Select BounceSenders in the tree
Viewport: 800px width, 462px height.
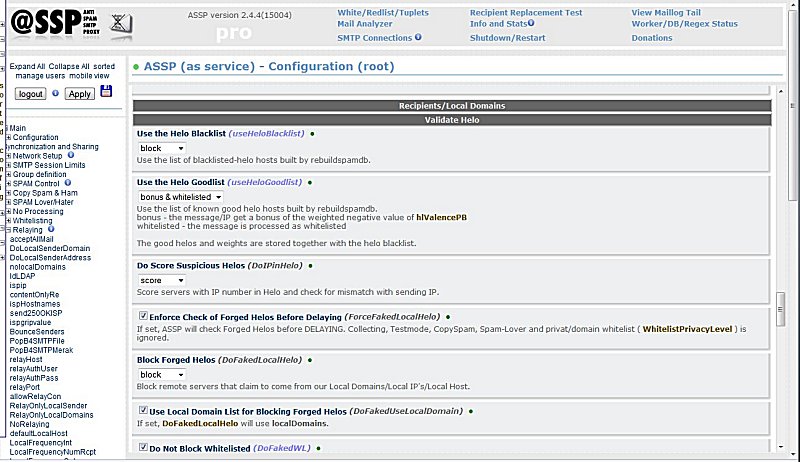click(x=37, y=331)
